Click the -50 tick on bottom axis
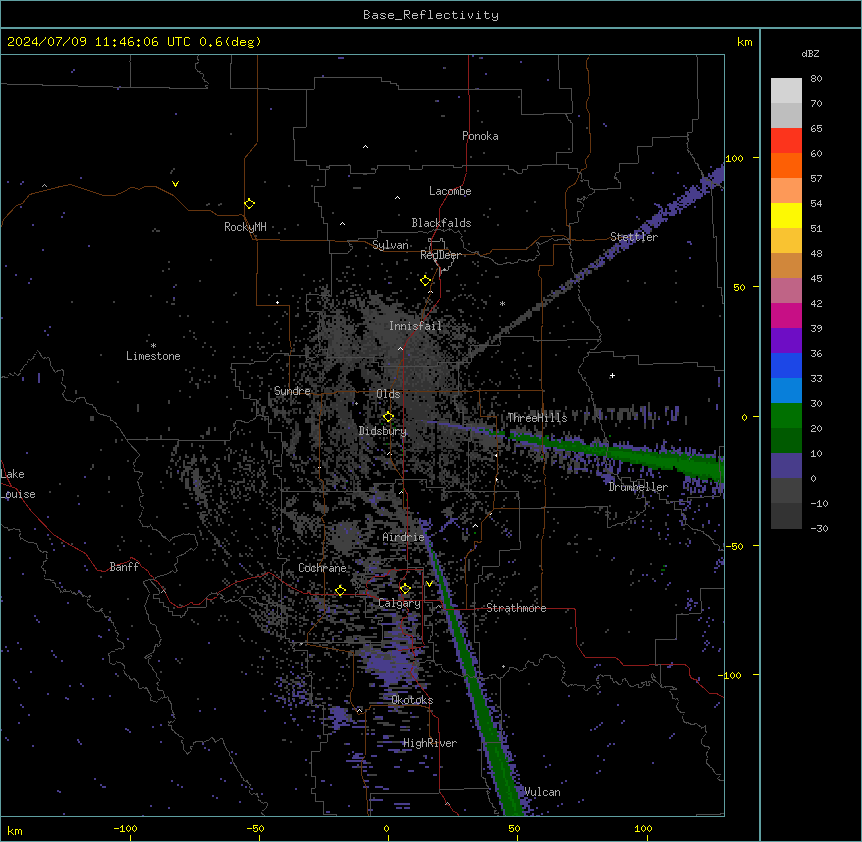The image size is (862, 842). [255, 828]
